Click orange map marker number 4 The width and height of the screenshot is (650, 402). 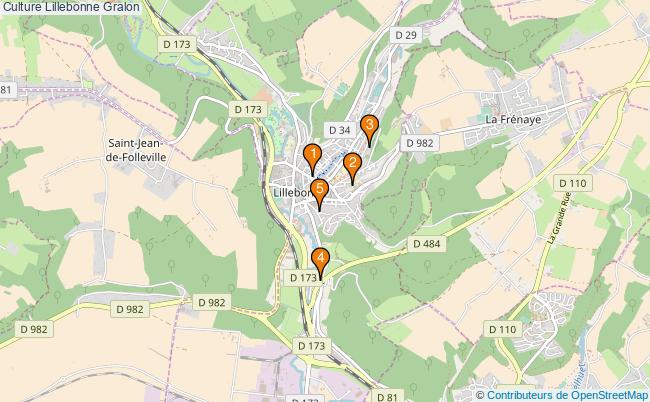coord(320,264)
